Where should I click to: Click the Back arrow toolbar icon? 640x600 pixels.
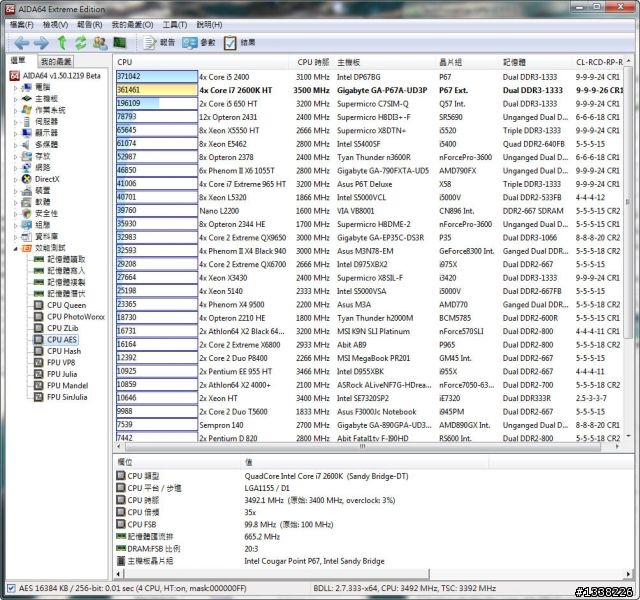point(22,42)
